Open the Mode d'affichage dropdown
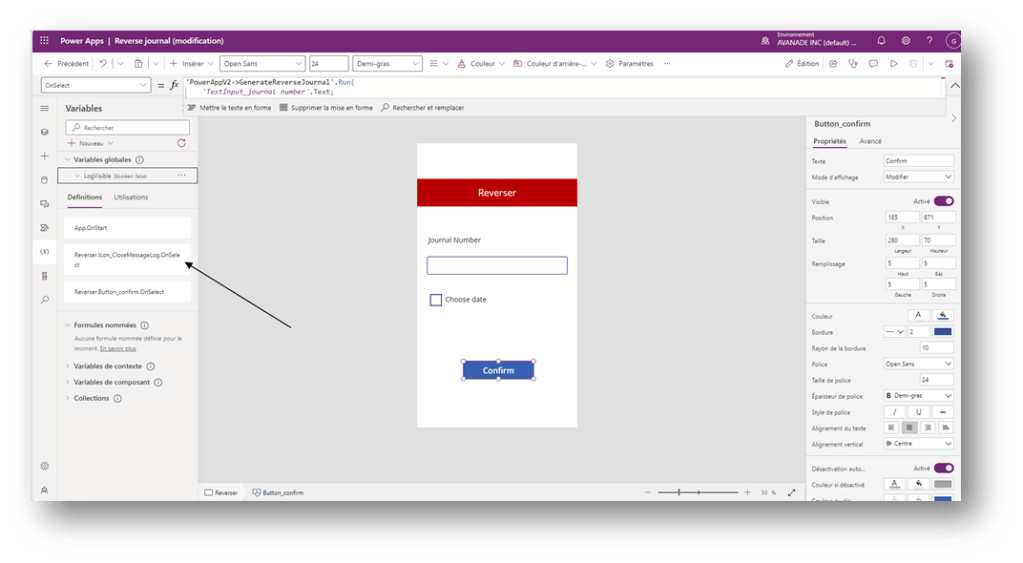Viewport: 1023px width, 563px height. pyautogui.click(x=918, y=177)
